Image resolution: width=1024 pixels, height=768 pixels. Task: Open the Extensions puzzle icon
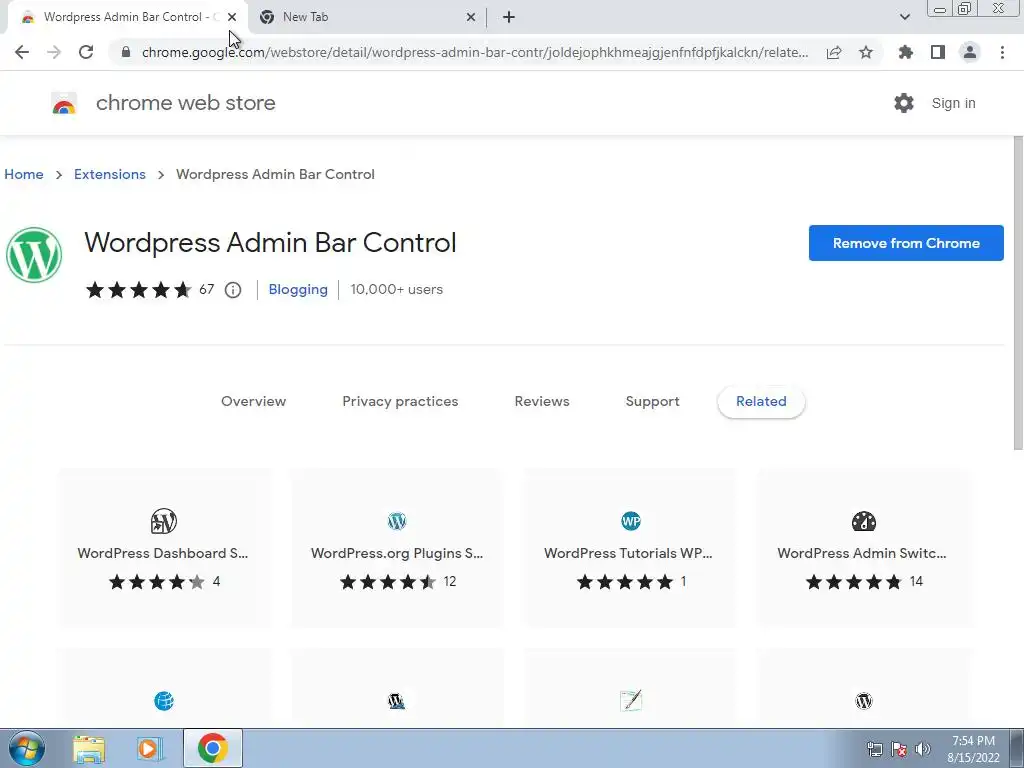pos(906,52)
